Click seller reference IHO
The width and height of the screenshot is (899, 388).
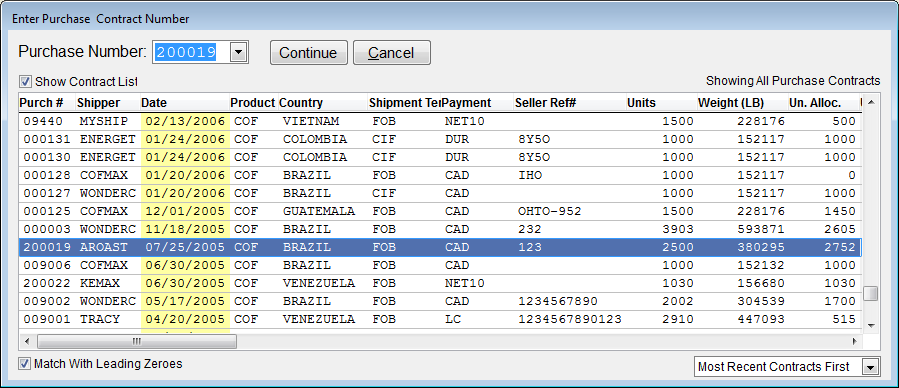coord(530,175)
